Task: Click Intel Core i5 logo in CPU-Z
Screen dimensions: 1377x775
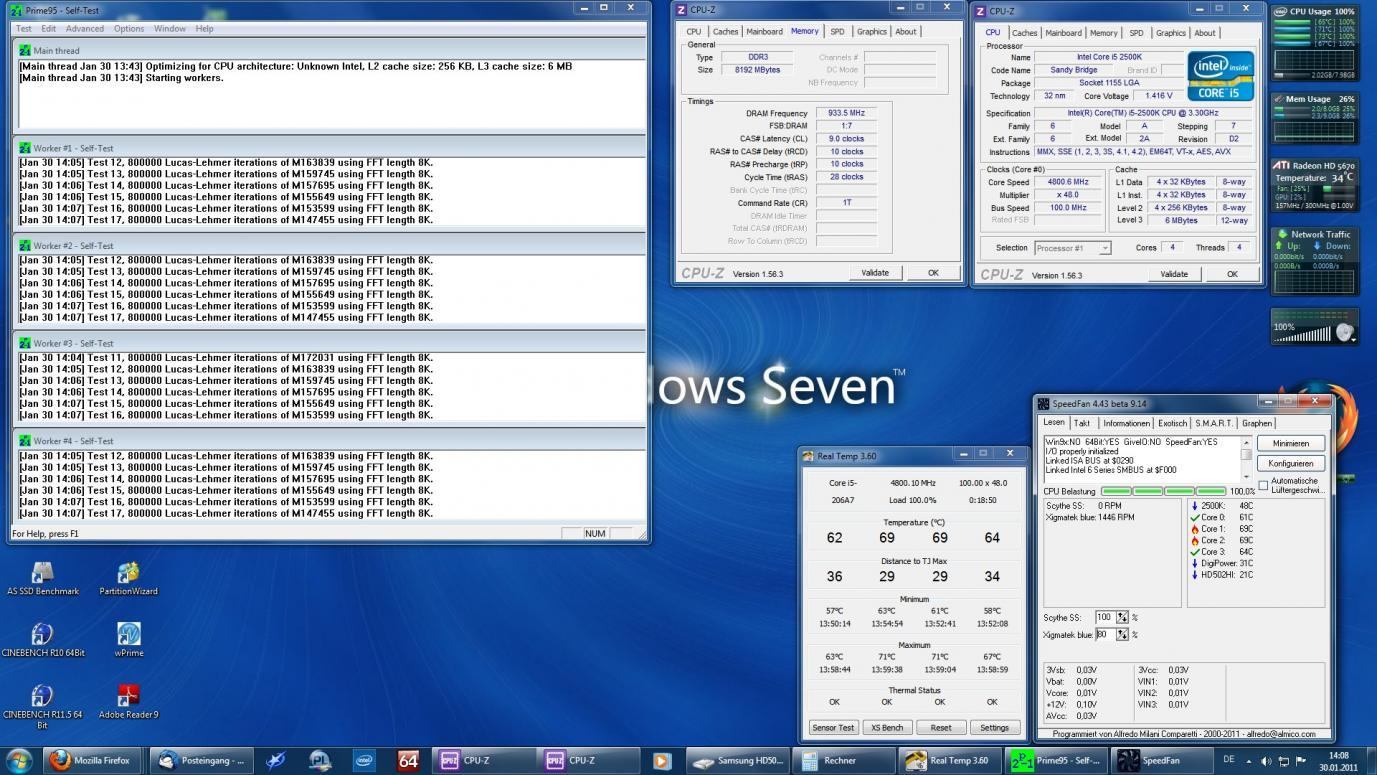Action: (x=1220, y=76)
